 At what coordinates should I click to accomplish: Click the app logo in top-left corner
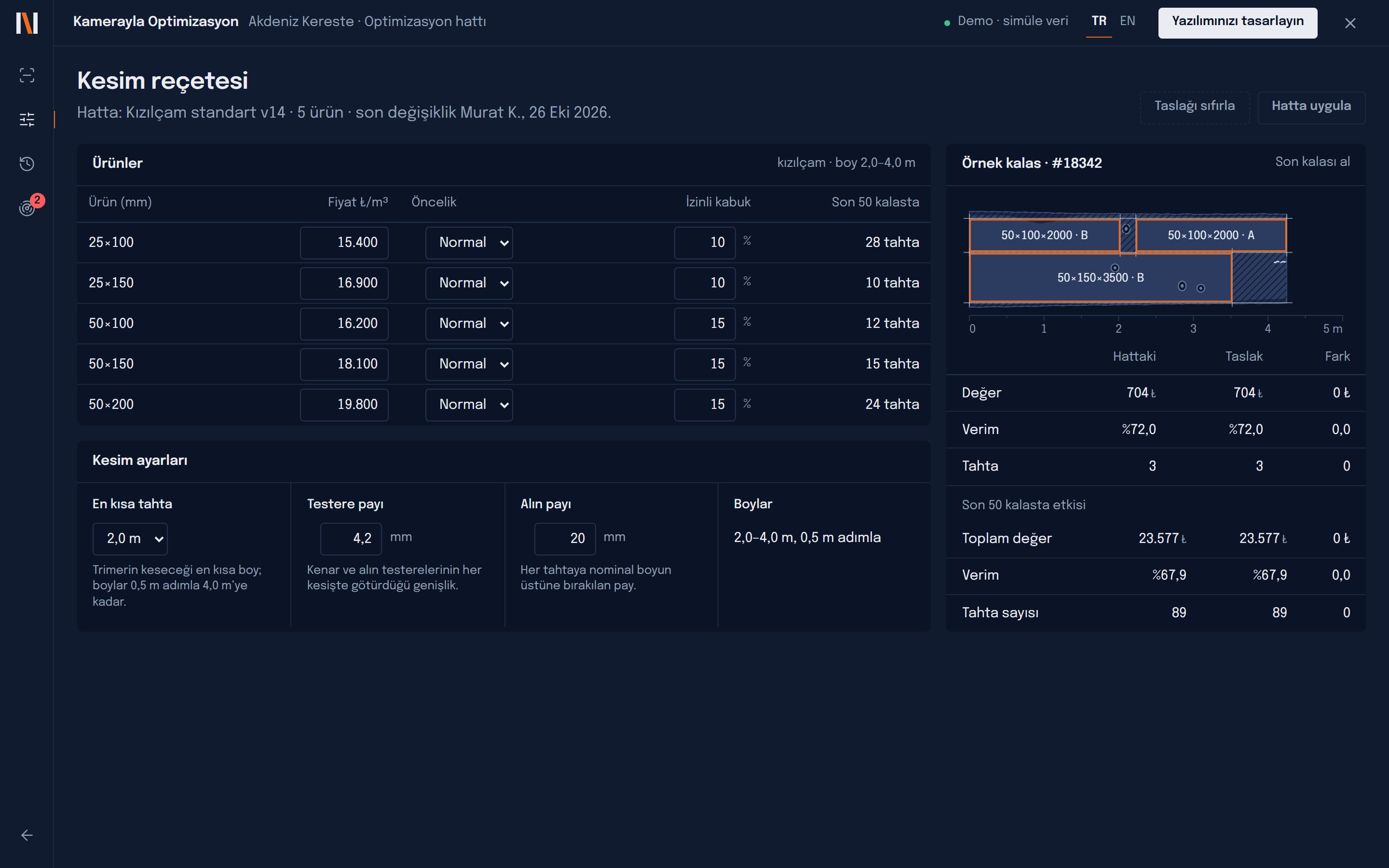(27, 23)
